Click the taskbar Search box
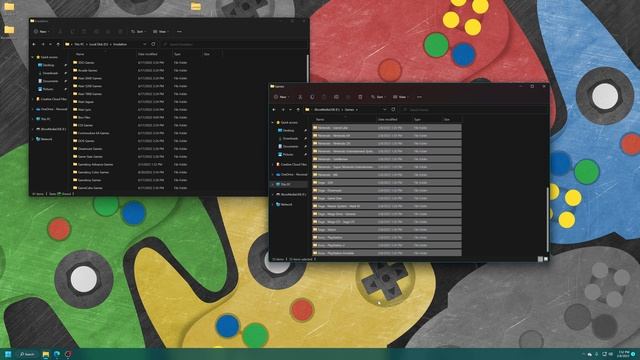 click(27, 354)
